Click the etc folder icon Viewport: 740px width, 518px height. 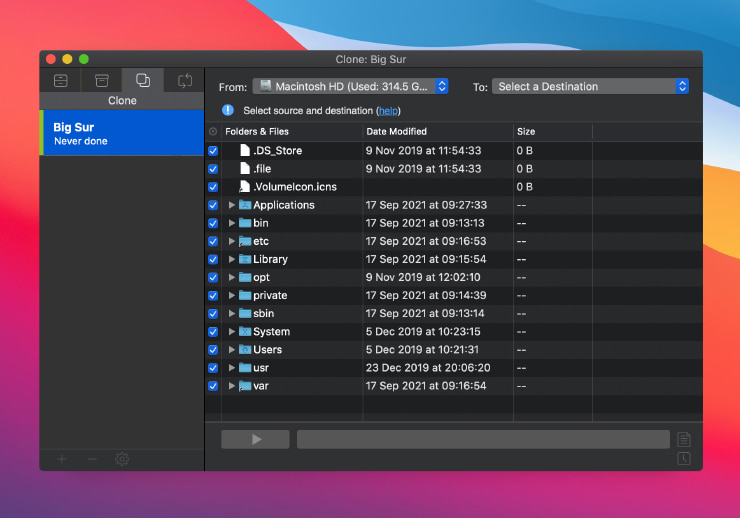[x=244, y=241]
